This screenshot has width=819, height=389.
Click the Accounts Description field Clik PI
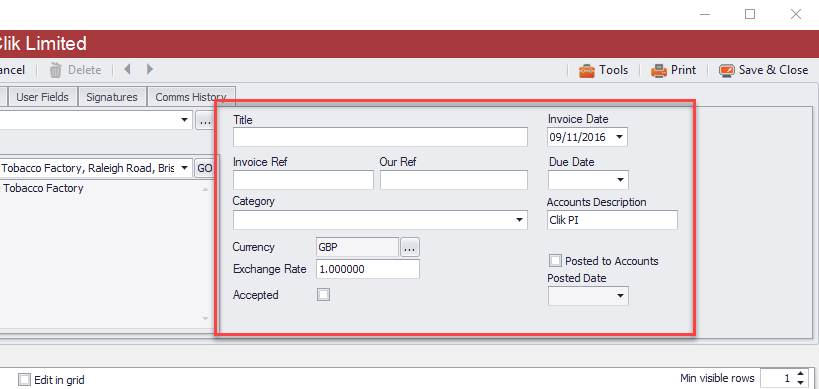coord(612,220)
